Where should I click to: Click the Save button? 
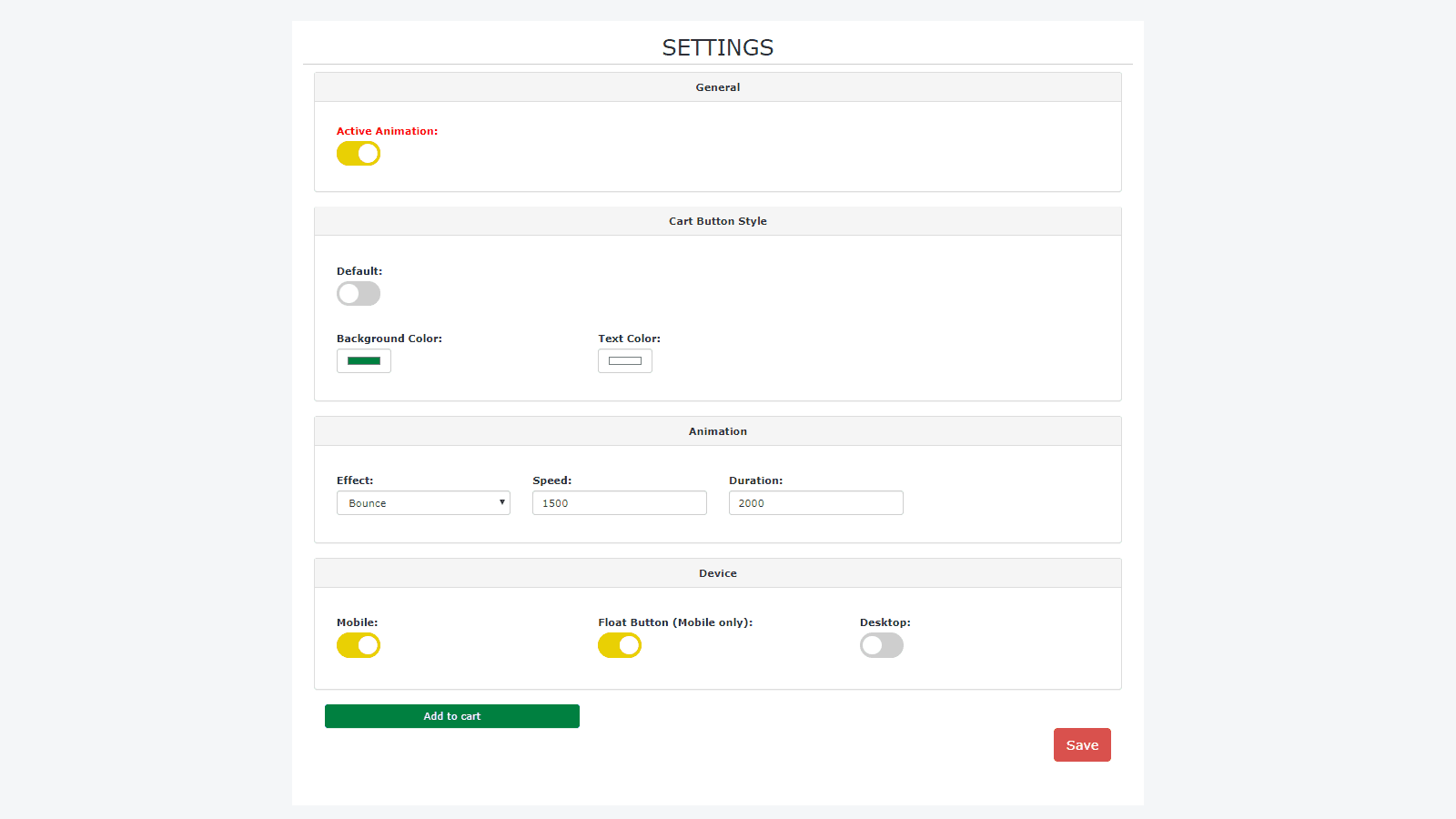[1082, 744]
